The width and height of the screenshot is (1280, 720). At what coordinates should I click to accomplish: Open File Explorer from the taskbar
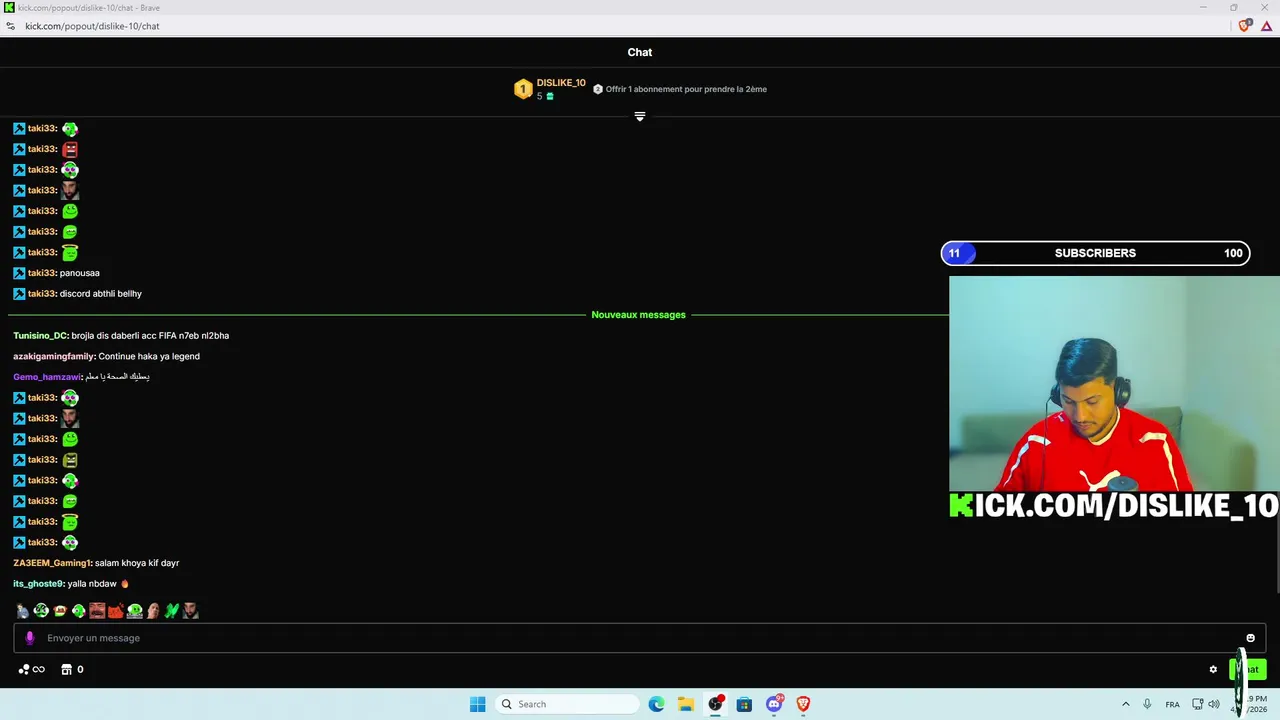pos(685,704)
